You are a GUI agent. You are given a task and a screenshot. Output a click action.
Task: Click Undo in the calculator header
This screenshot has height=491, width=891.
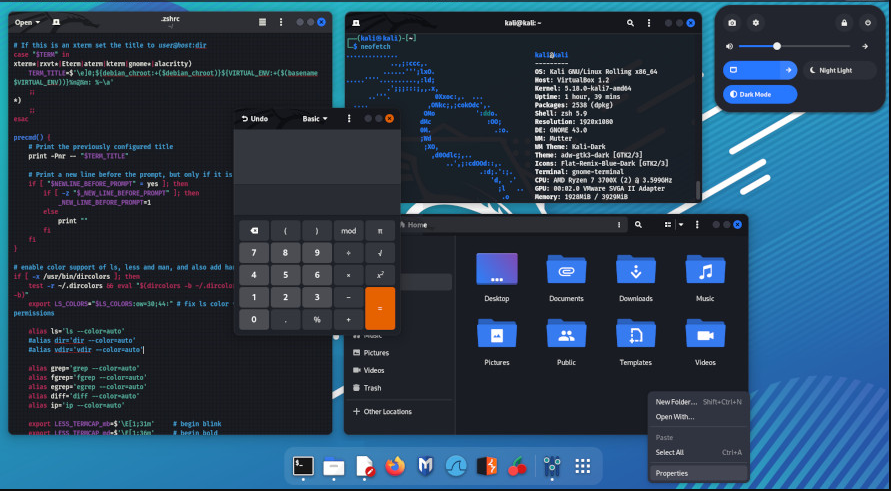[255, 119]
